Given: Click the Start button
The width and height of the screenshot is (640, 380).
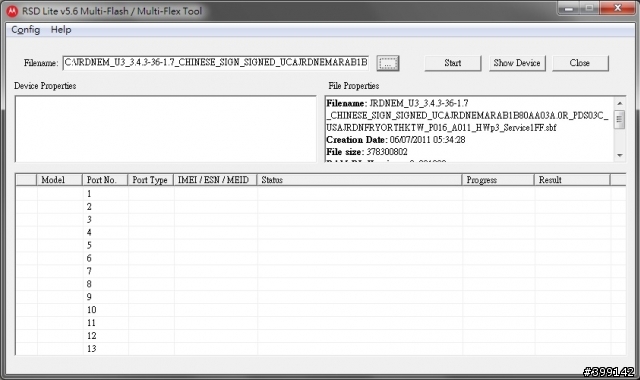Looking at the screenshot, I should pyautogui.click(x=453, y=63).
